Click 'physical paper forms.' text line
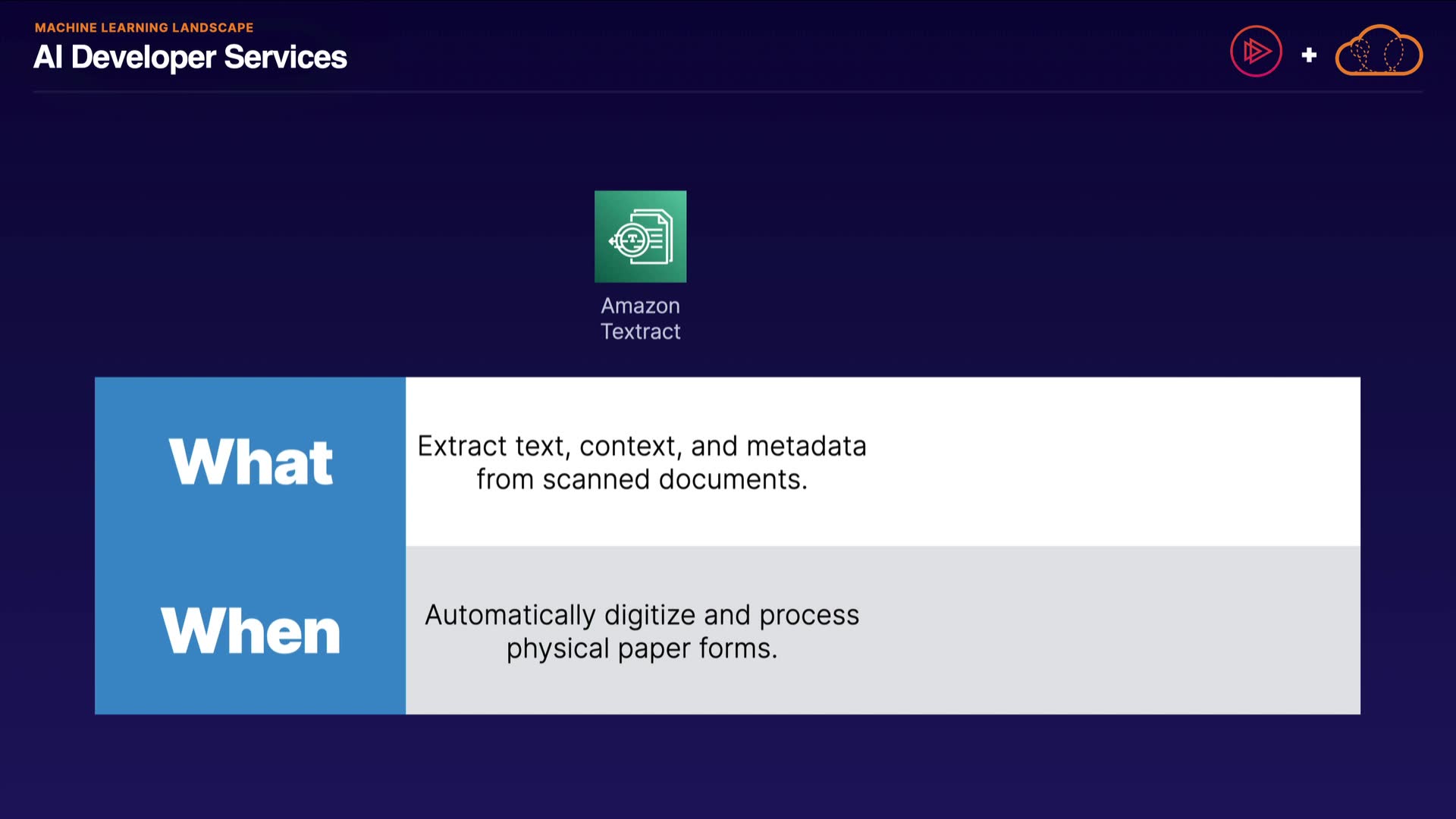This screenshot has height=819, width=1456. coord(642,648)
